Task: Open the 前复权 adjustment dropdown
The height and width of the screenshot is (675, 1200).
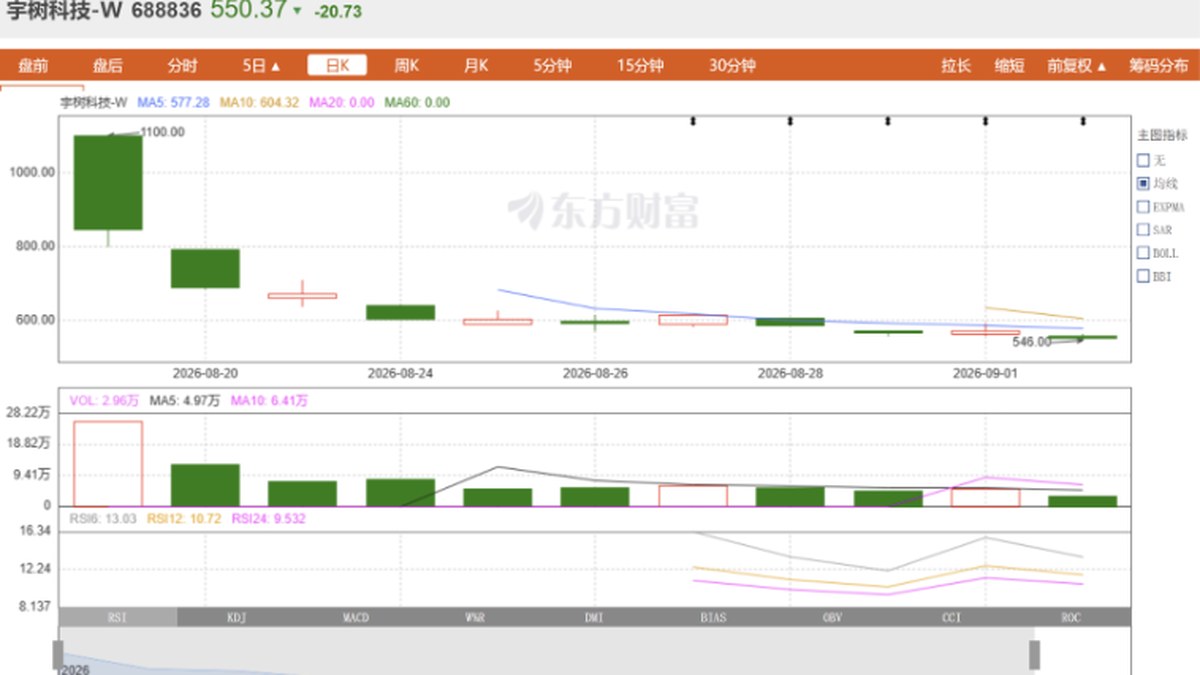Action: tap(1077, 66)
